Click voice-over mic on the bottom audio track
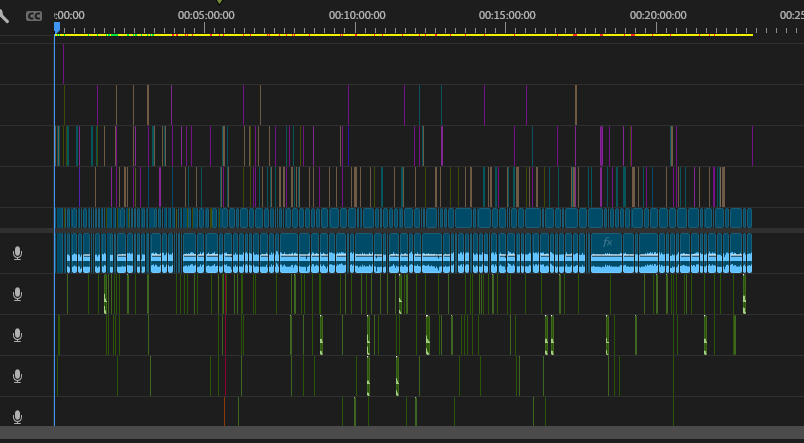 point(17,417)
